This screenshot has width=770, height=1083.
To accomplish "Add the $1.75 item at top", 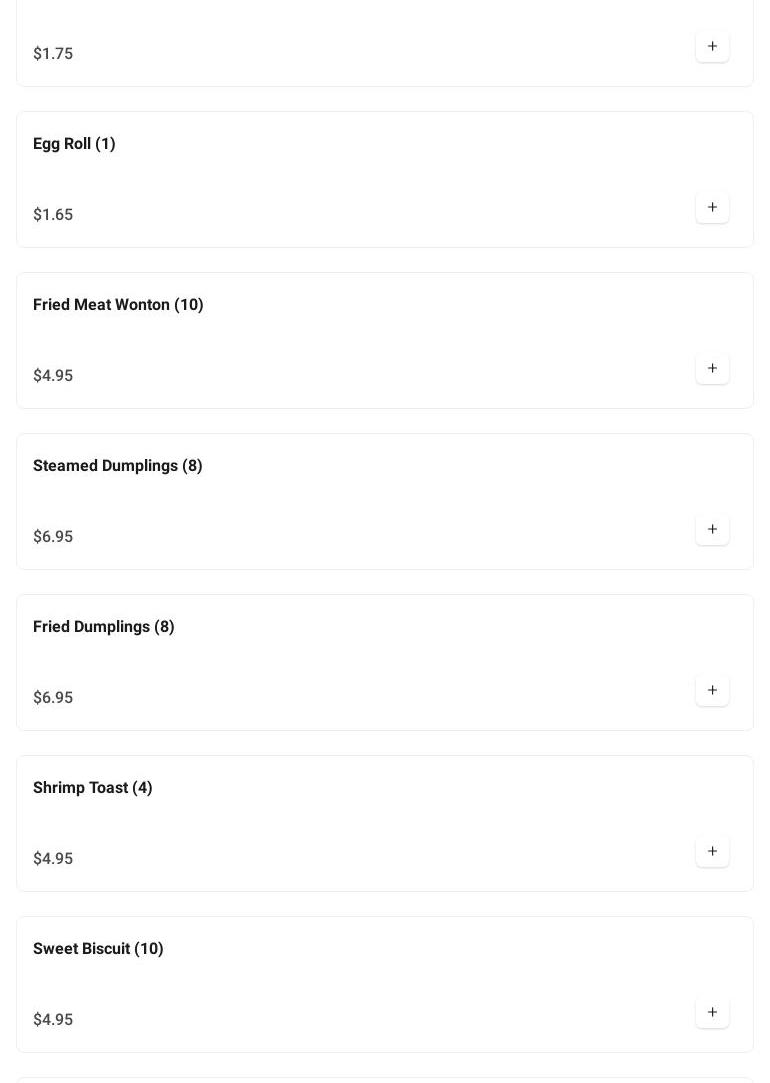I will [x=712, y=47].
